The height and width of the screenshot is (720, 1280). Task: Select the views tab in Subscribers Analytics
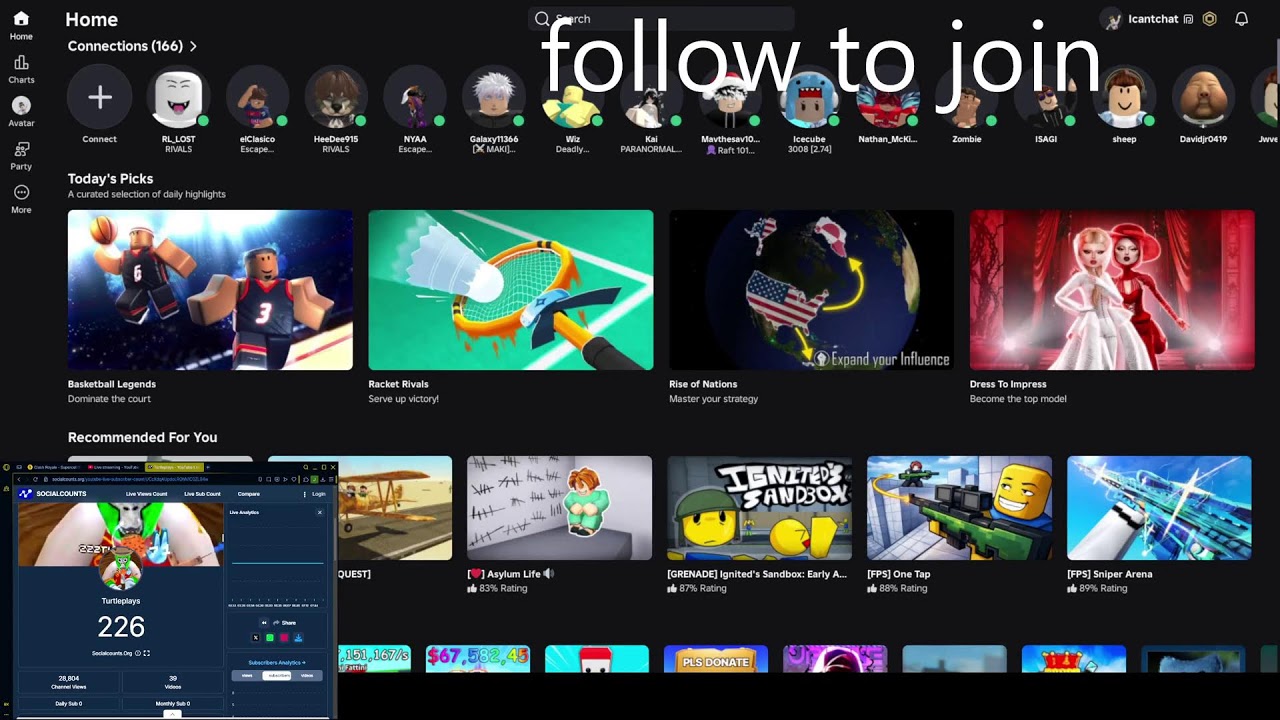point(247,675)
